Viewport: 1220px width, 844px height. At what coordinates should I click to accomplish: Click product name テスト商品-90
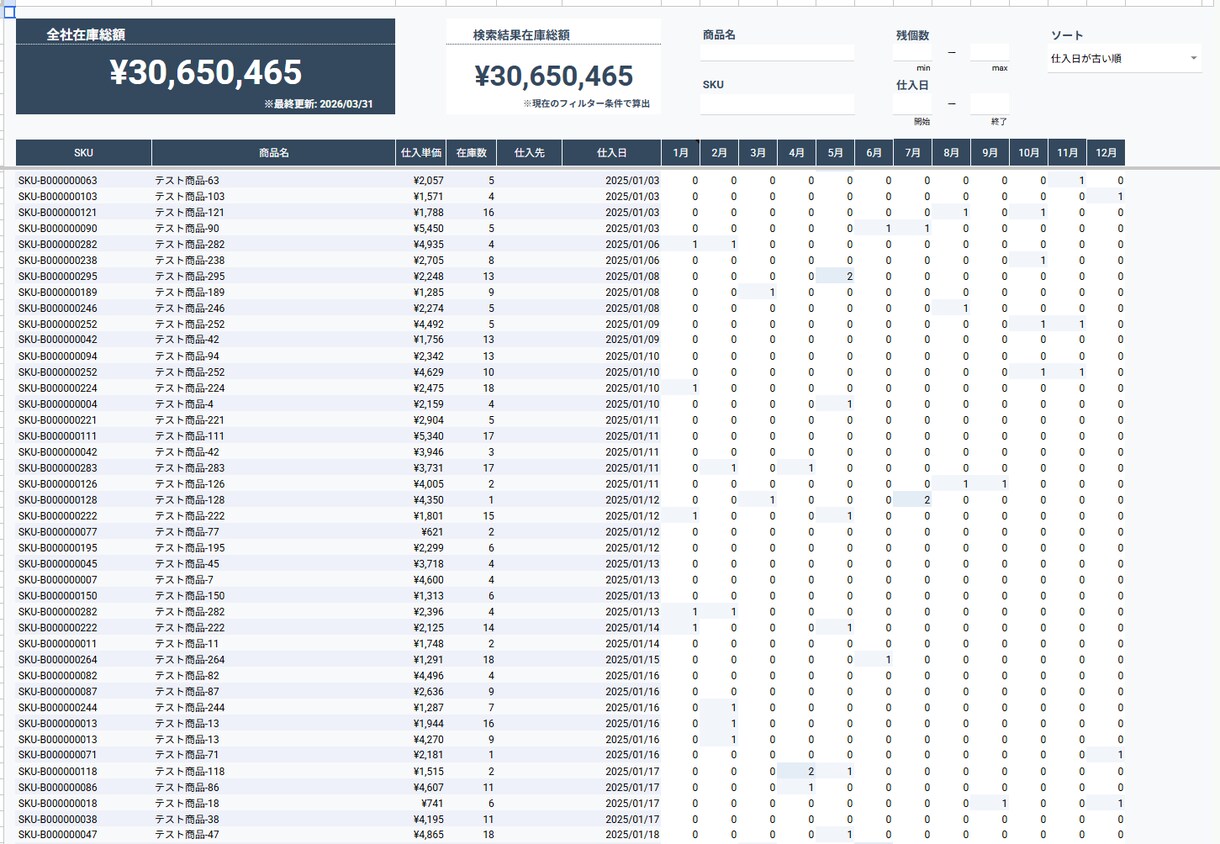(x=187, y=229)
